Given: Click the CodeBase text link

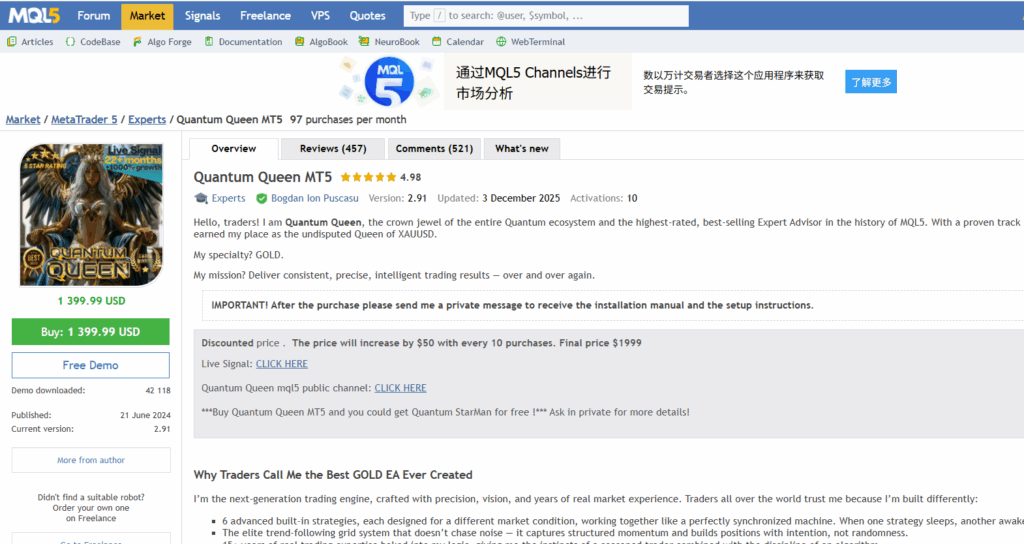Looking at the screenshot, I should click(100, 42).
